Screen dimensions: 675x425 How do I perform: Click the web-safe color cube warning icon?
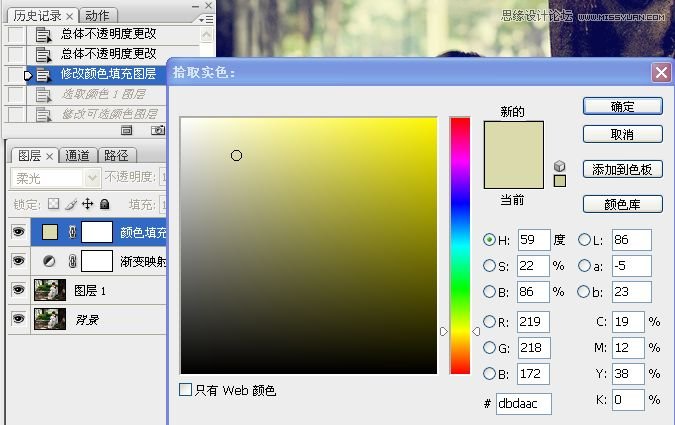560,166
